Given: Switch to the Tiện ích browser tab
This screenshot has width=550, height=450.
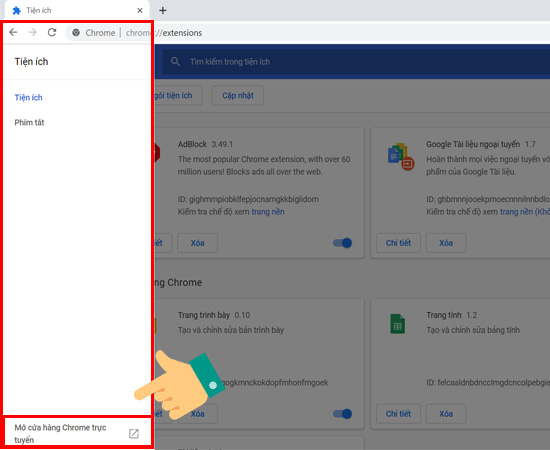Looking at the screenshot, I should click(77, 11).
